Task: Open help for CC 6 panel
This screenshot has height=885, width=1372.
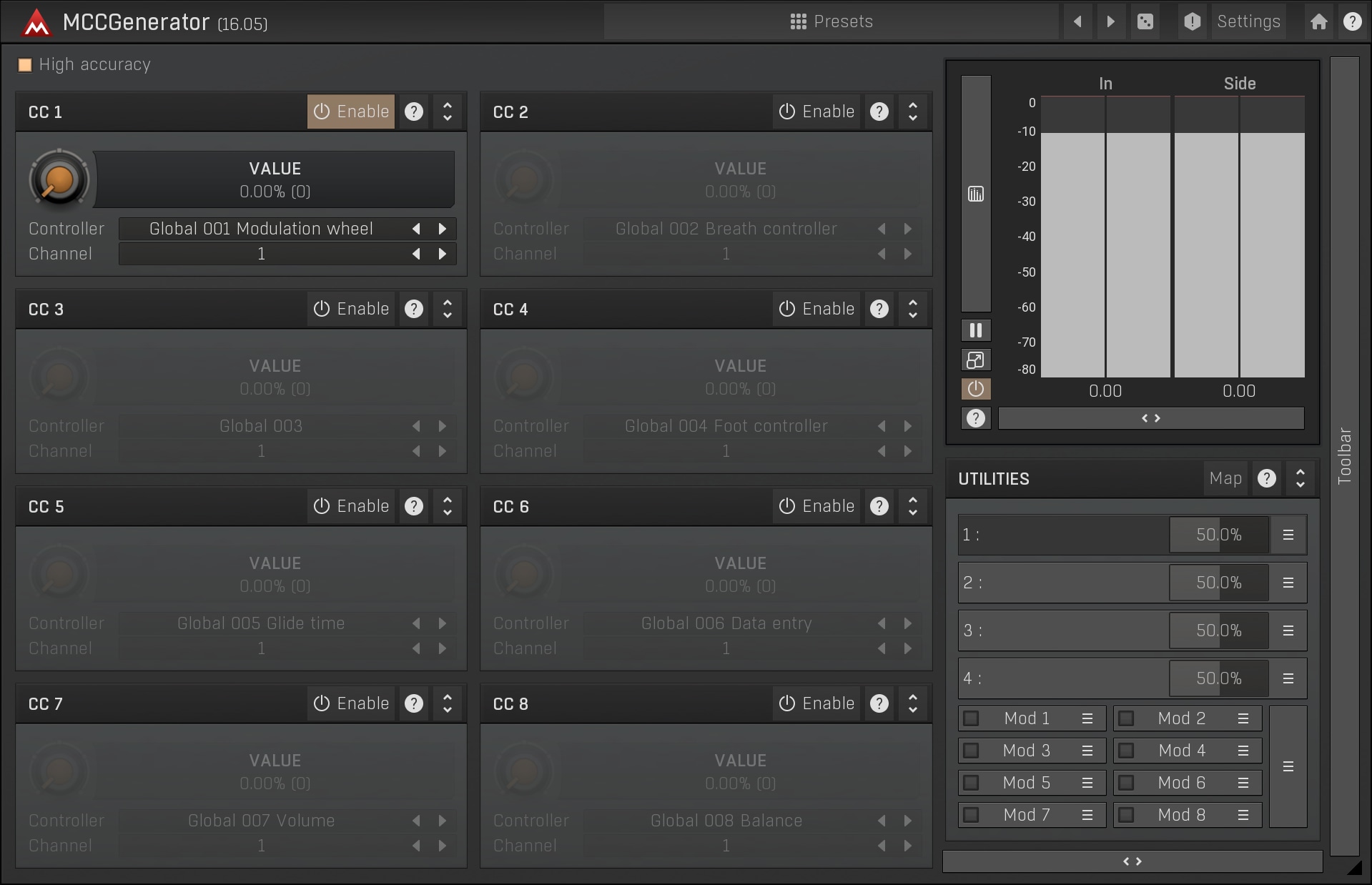Action: [879, 506]
